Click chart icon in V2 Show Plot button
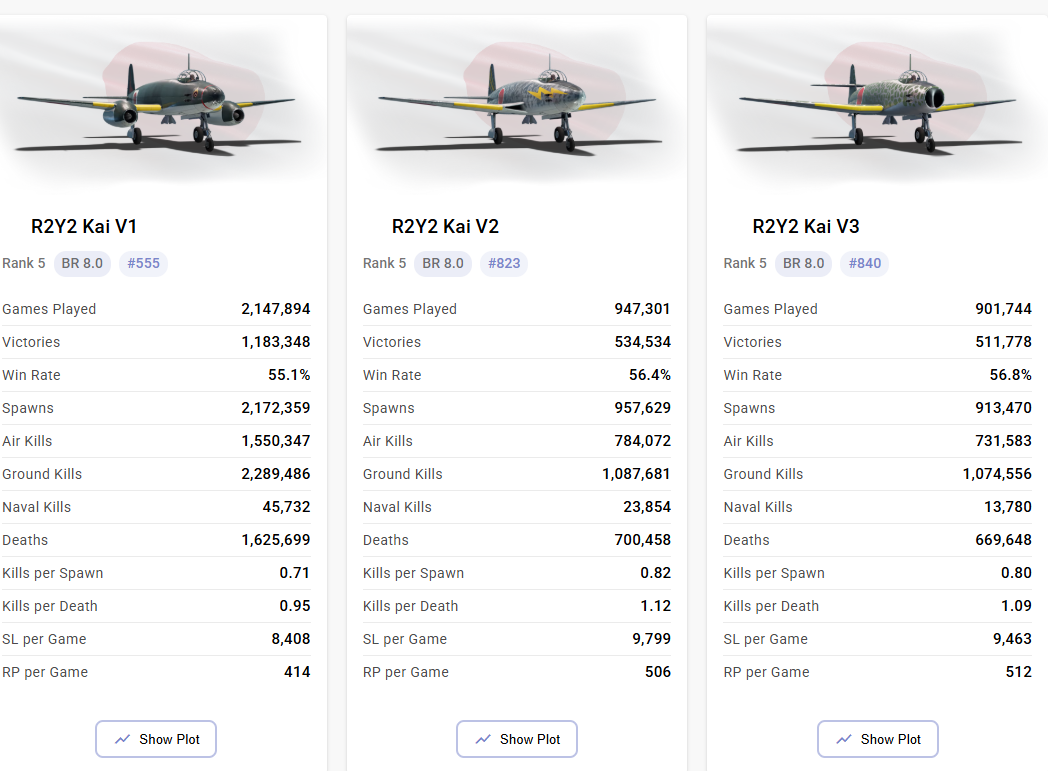1048x771 pixels. tap(483, 739)
